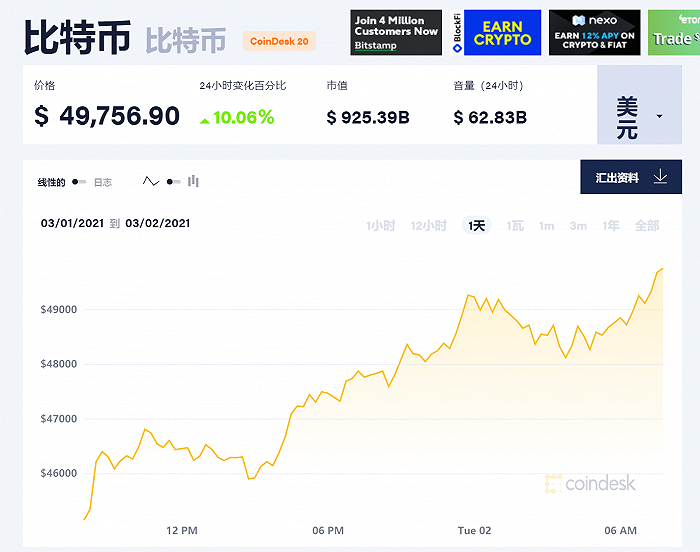
Task: Click the 03/01/2021 start date
Action: pos(72,223)
